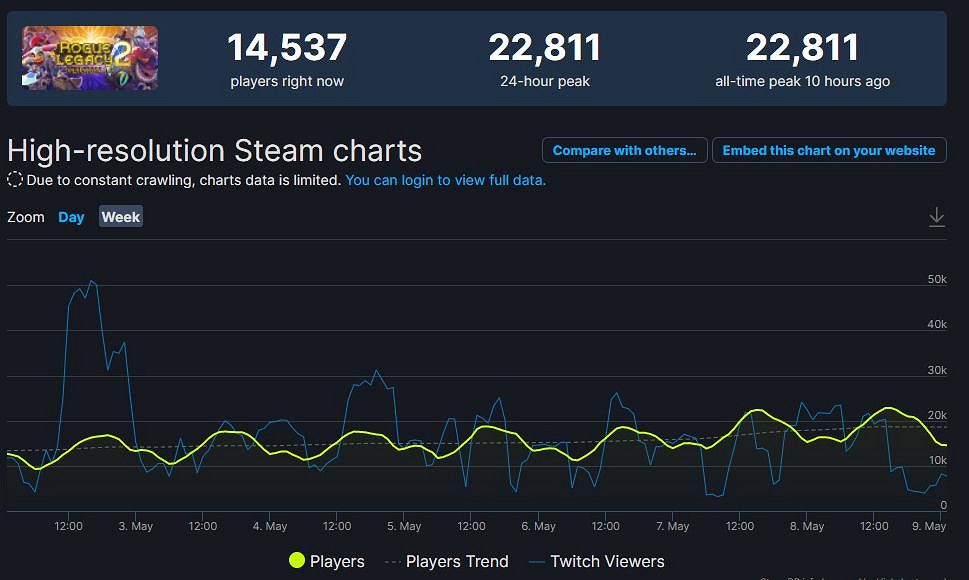Click the 7. May date axis label

tap(672, 526)
